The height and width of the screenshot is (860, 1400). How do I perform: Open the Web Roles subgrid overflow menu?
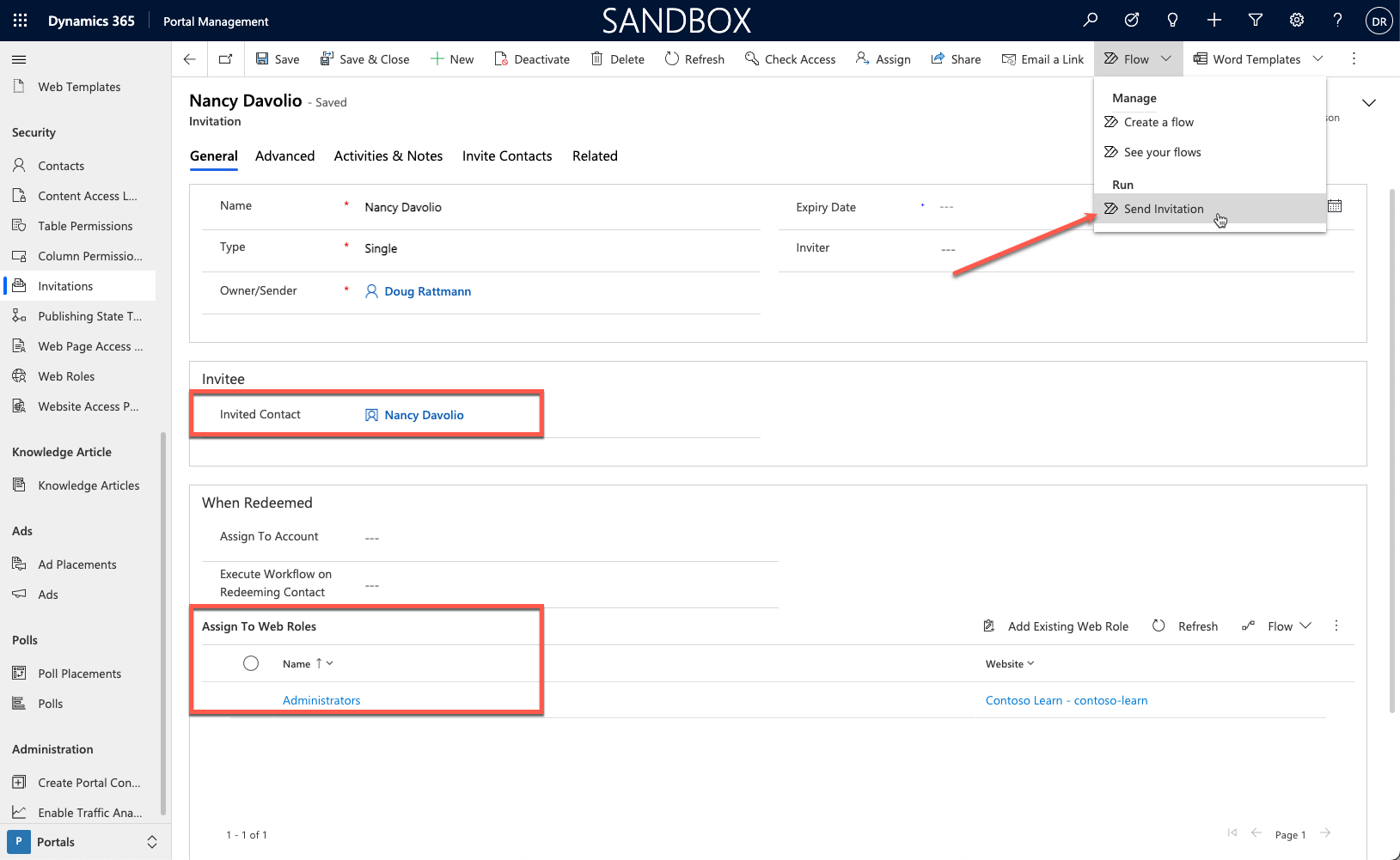[x=1336, y=626]
